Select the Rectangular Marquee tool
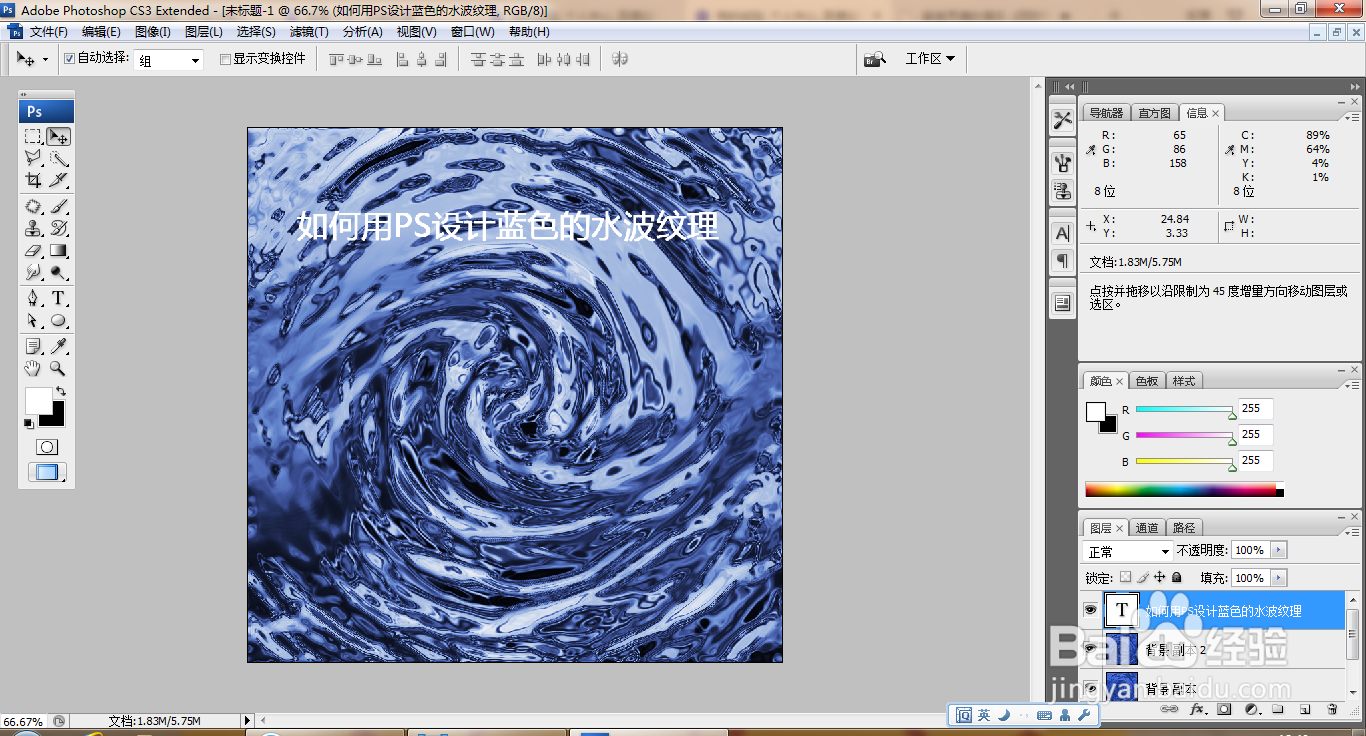The width and height of the screenshot is (1366, 736). pos(33,136)
